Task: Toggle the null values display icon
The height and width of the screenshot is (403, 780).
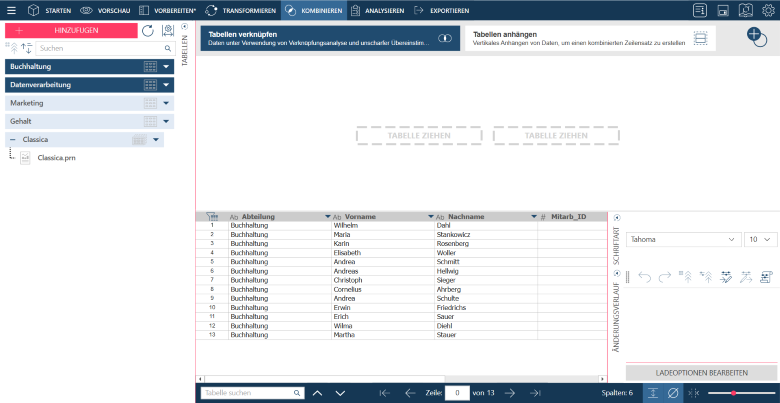Action: click(672, 393)
